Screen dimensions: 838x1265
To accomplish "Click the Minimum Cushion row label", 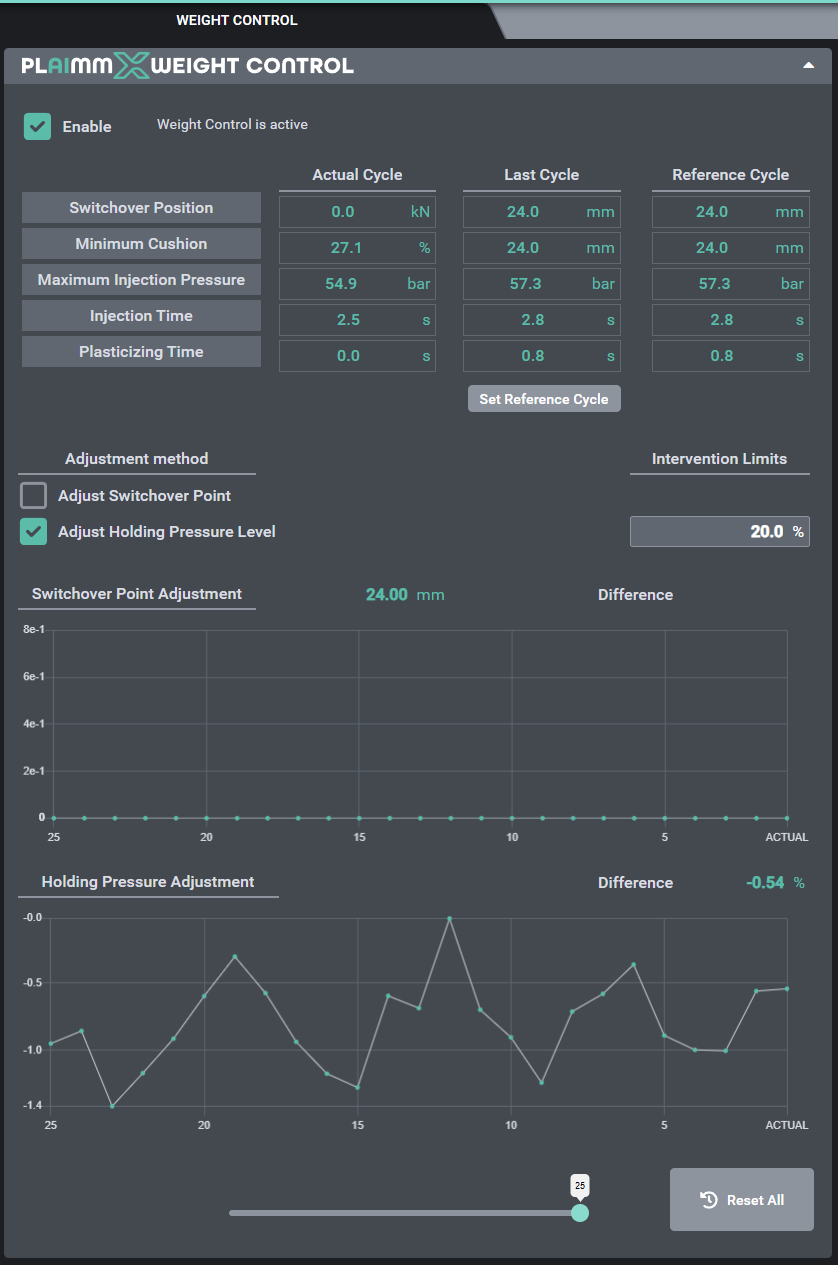I will (x=141, y=244).
